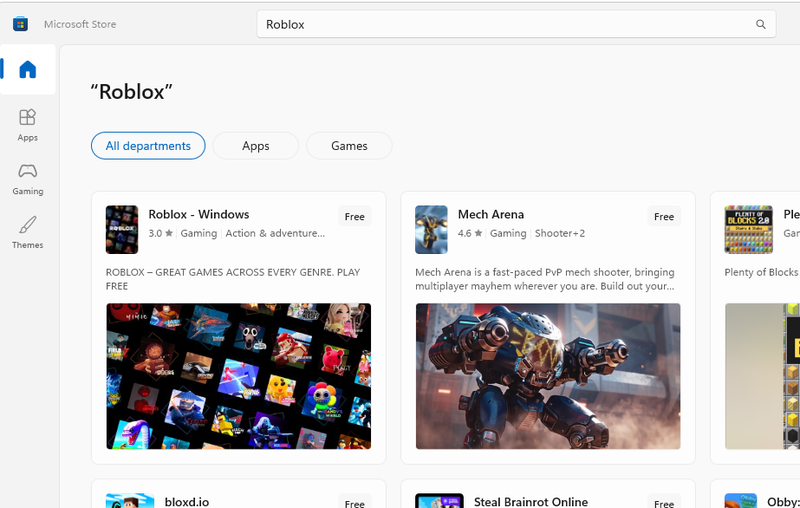Screen dimensions: 800x508
Task: Click the Obby app icon
Action: [x=740, y=500]
